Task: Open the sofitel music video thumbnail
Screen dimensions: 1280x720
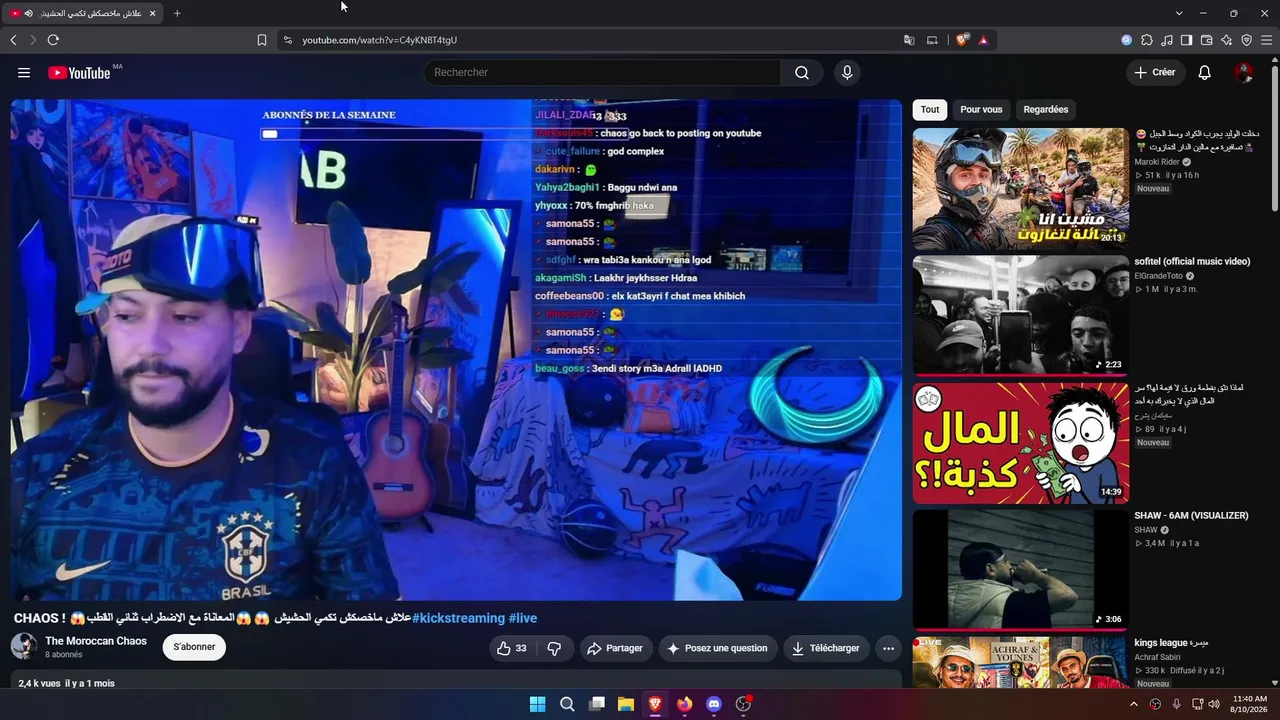Action: click(1020, 316)
